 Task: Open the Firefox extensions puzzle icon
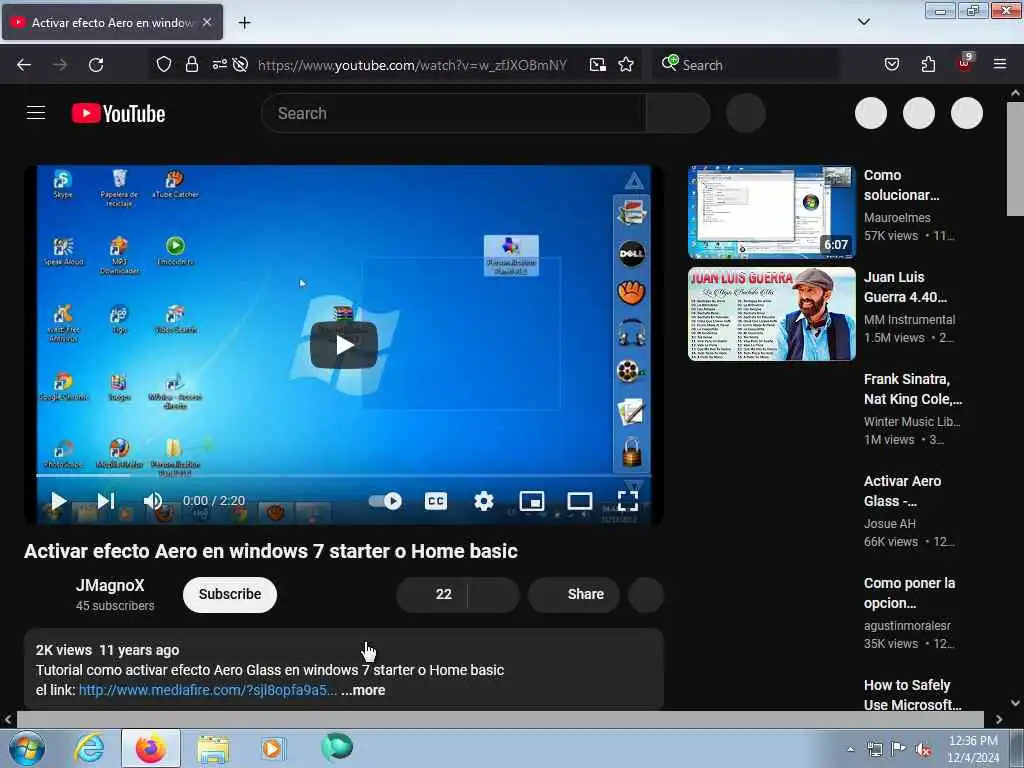928,64
